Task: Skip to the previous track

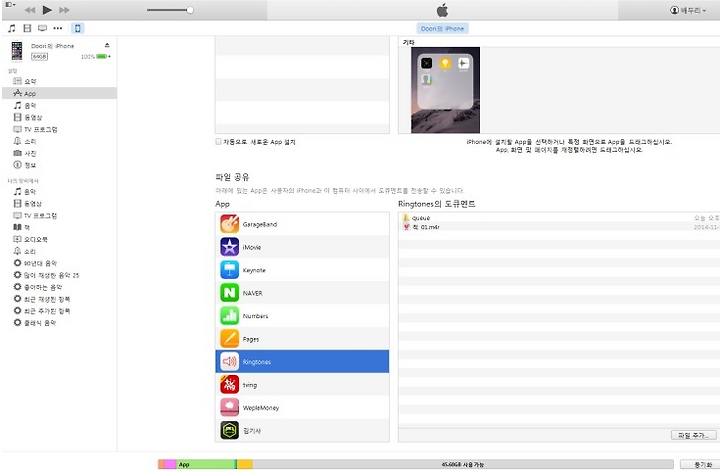Action: [x=30, y=10]
